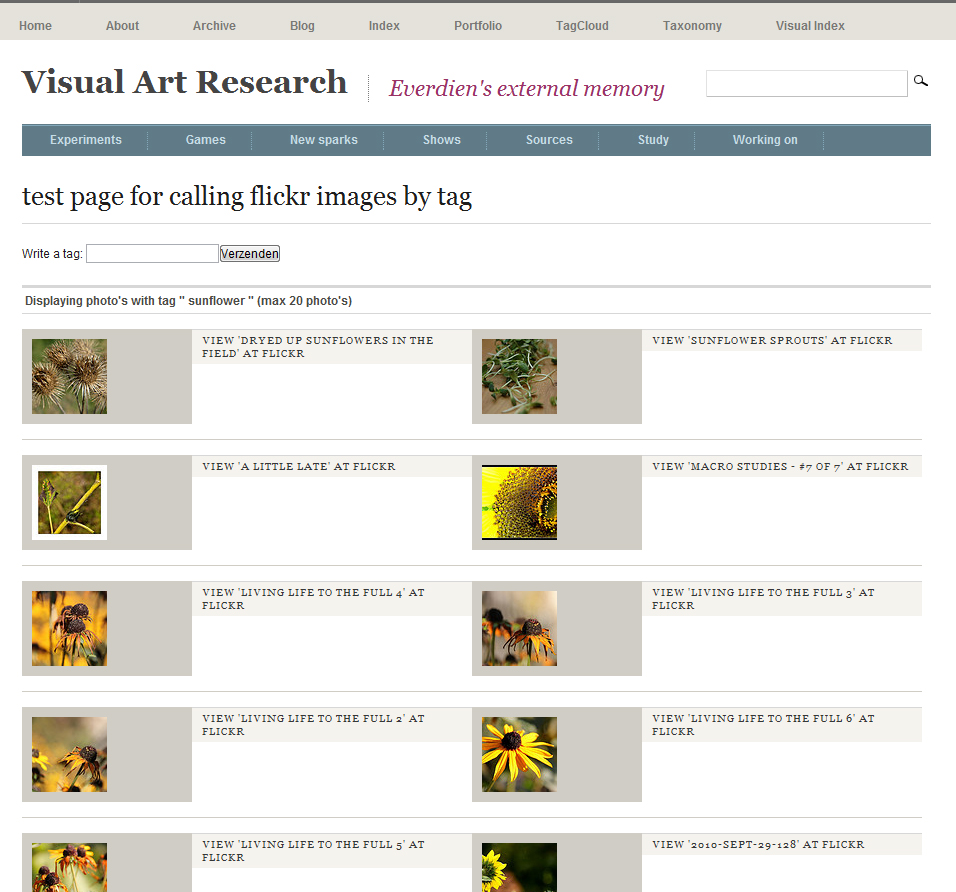Open the TagCloud page
This screenshot has height=892, width=956.
pos(582,26)
